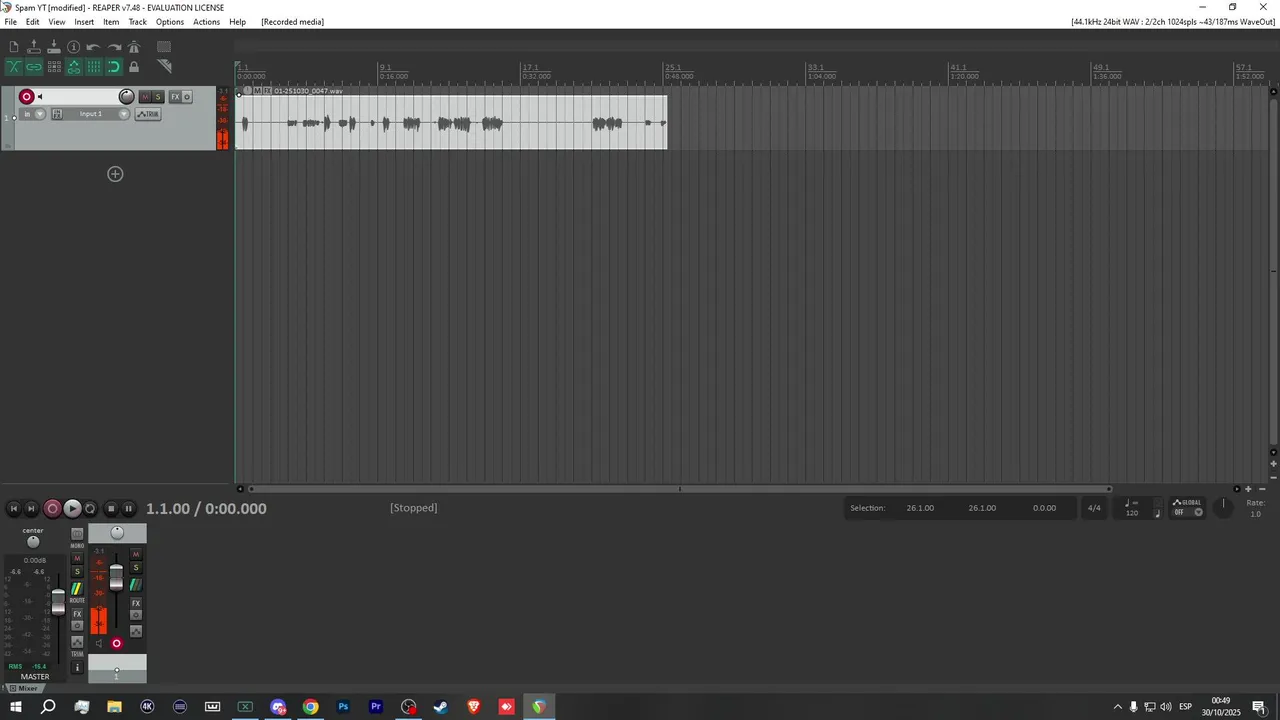Toggle snap magnet toolbar button
This screenshot has height=720, width=1280.
114,67
